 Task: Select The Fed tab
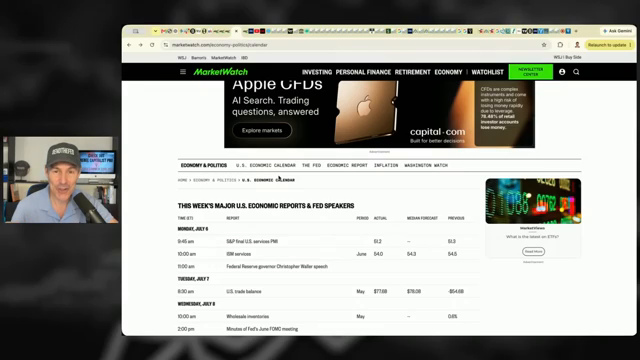tap(311, 165)
